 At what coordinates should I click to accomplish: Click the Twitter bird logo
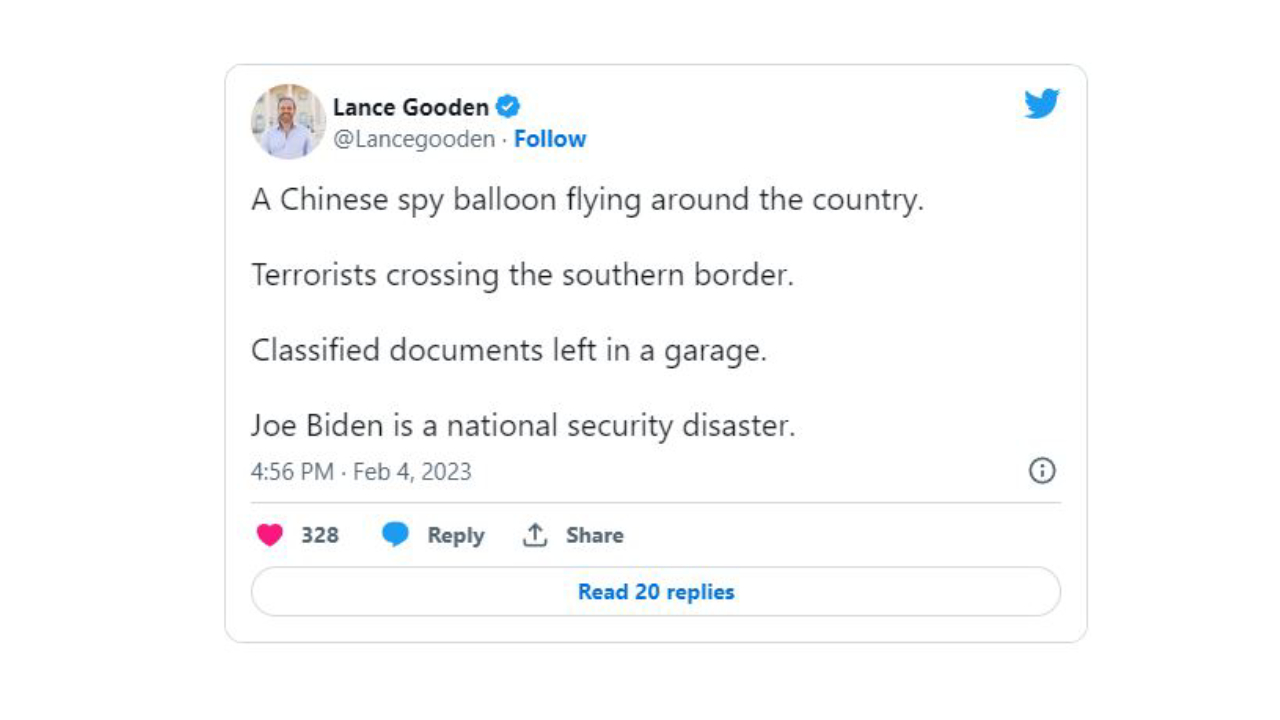(x=1041, y=104)
